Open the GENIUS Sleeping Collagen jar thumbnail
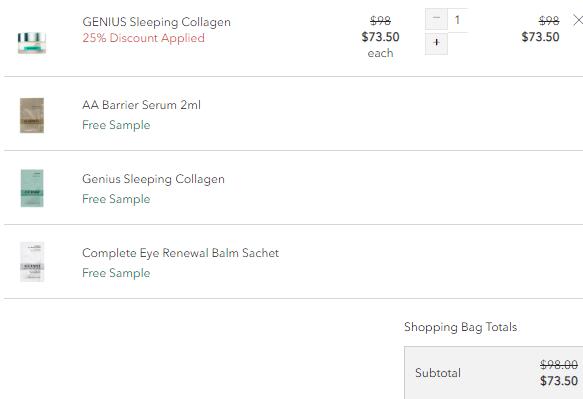This screenshot has width=583, height=399. 32,42
